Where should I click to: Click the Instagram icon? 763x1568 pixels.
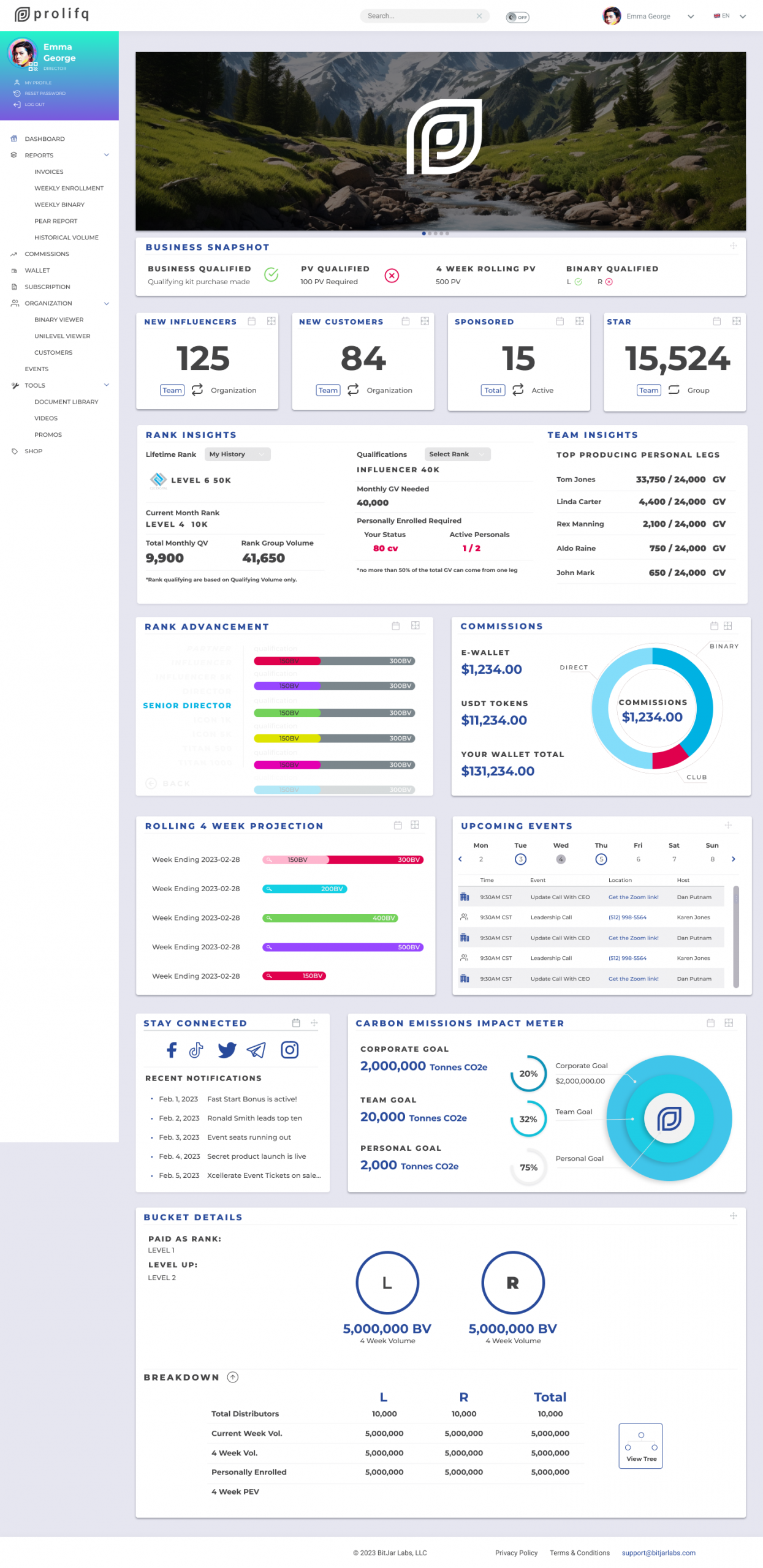coord(289,1049)
